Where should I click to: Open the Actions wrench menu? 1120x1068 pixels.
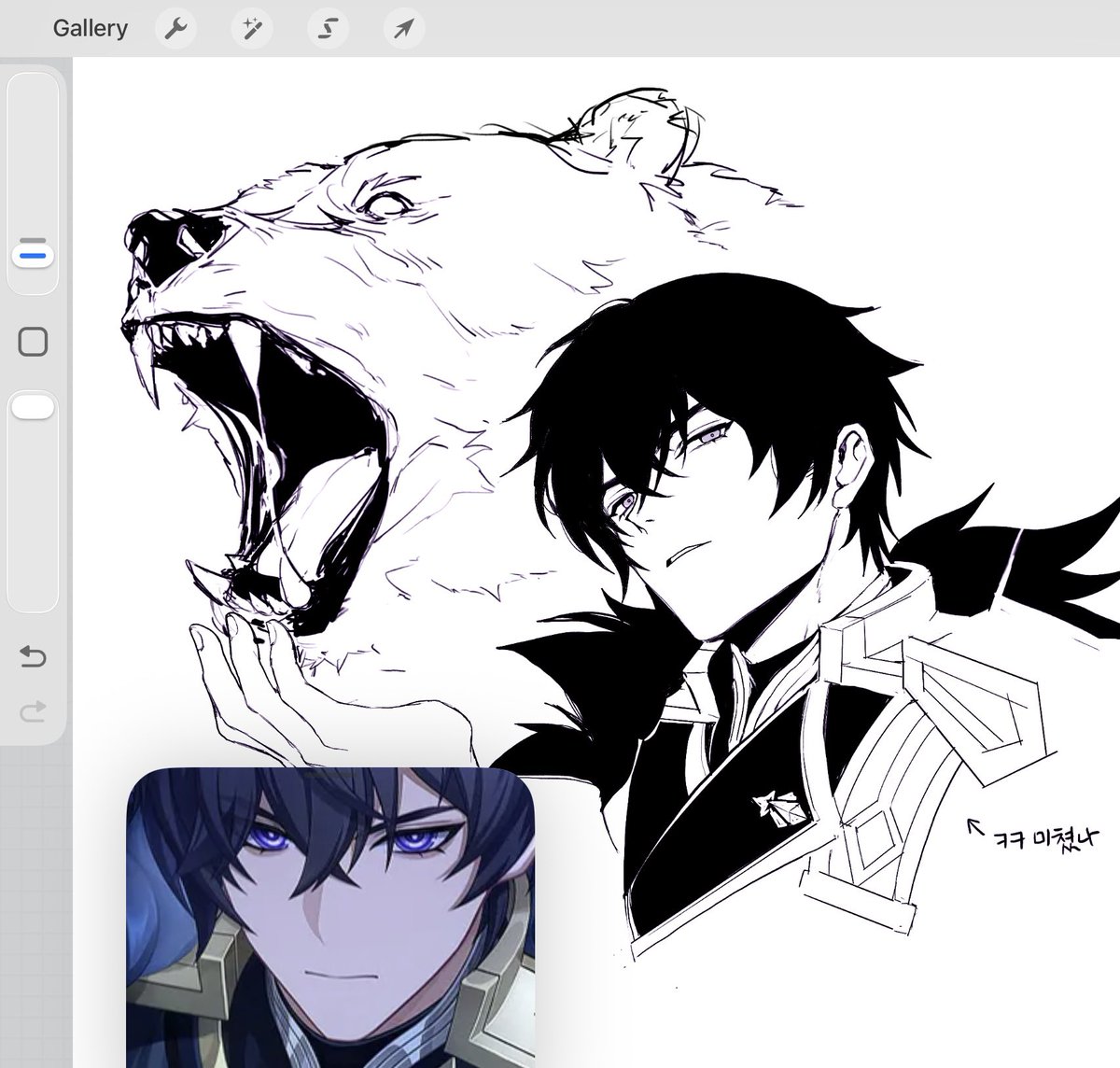[175, 29]
